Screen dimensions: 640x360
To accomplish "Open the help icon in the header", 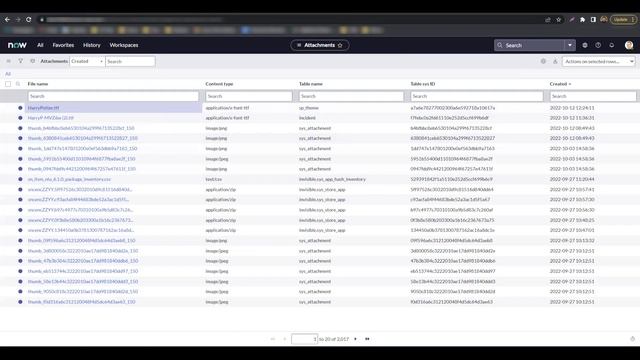I will point(598,45).
